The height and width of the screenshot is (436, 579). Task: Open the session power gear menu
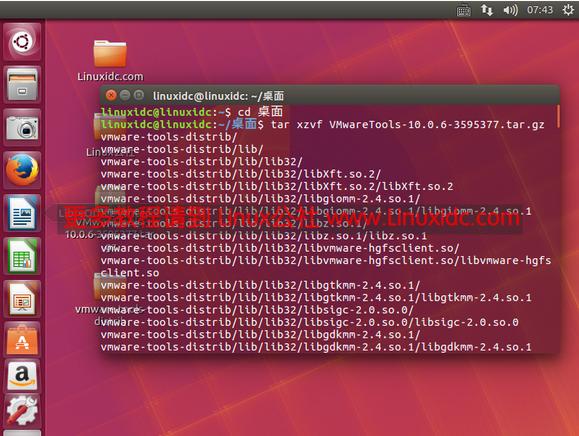click(x=568, y=10)
